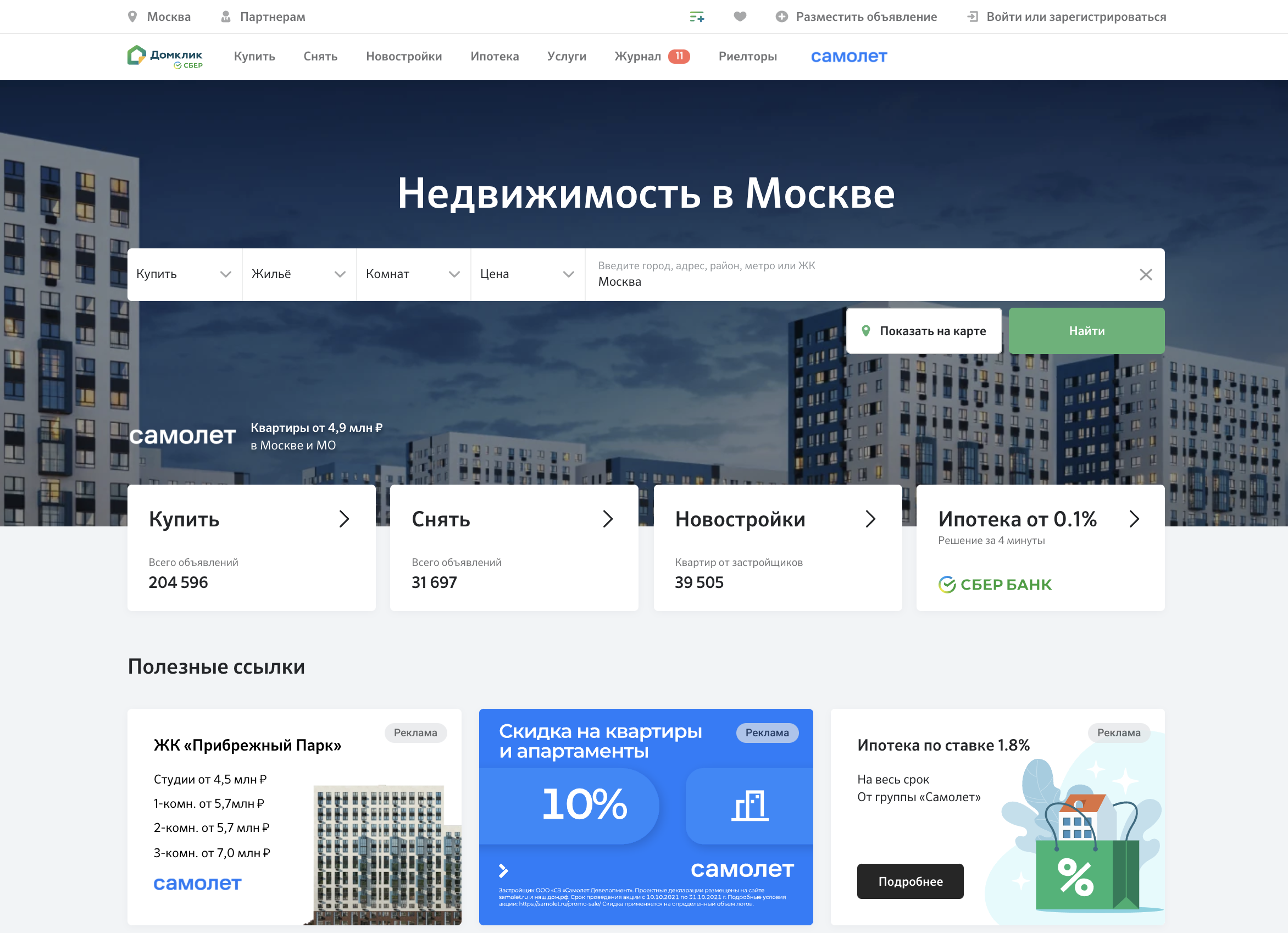Click the building icon in discount ad
This screenshot has height=933, width=1288.
click(750, 806)
